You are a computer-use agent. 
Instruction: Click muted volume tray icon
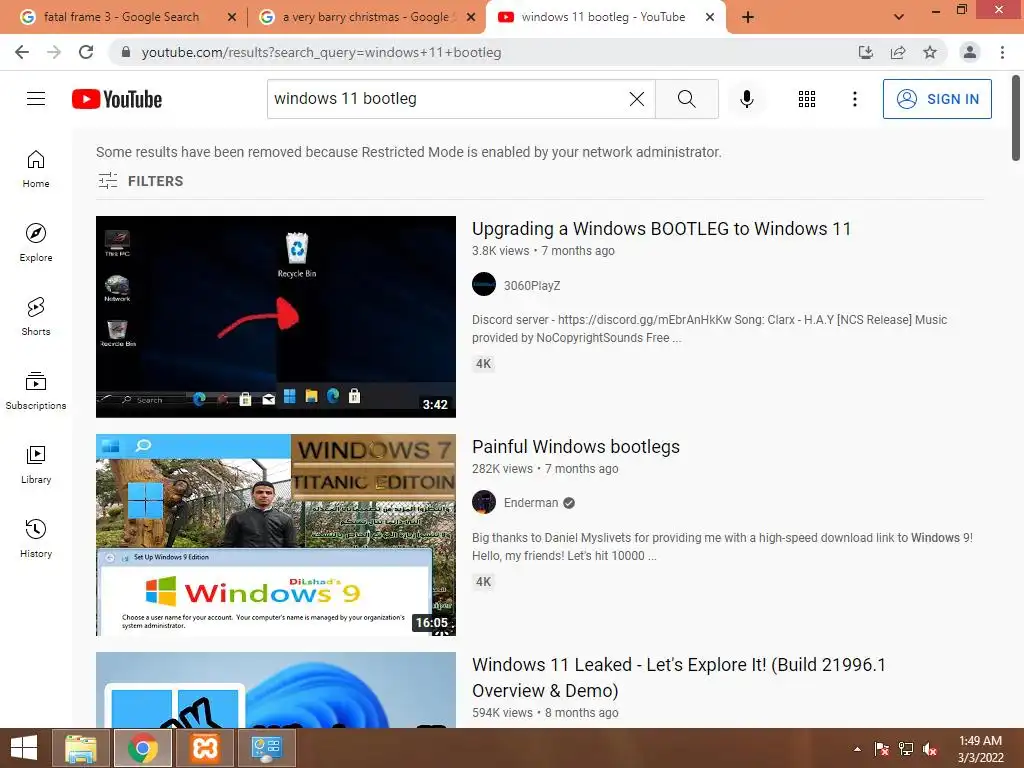coord(930,749)
